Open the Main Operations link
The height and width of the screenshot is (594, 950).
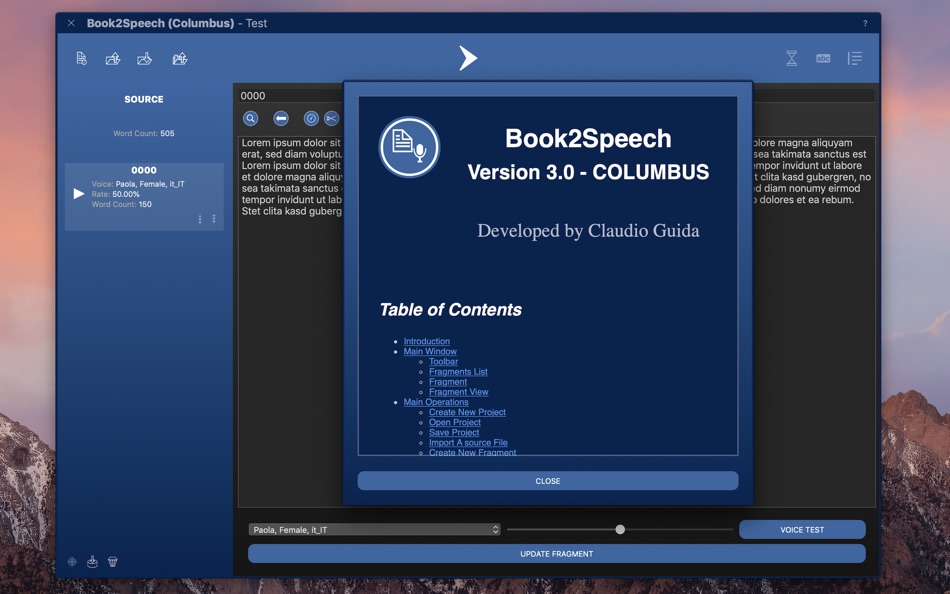click(436, 402)
